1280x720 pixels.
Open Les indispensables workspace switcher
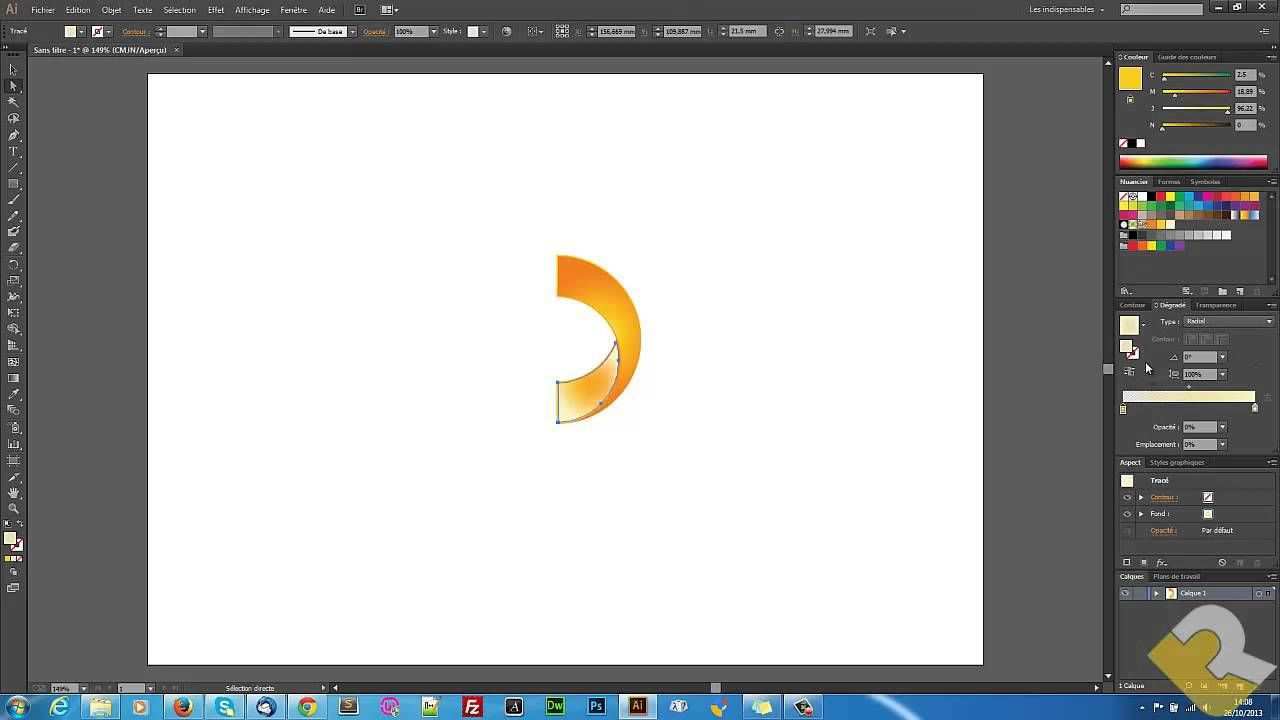1066,10
